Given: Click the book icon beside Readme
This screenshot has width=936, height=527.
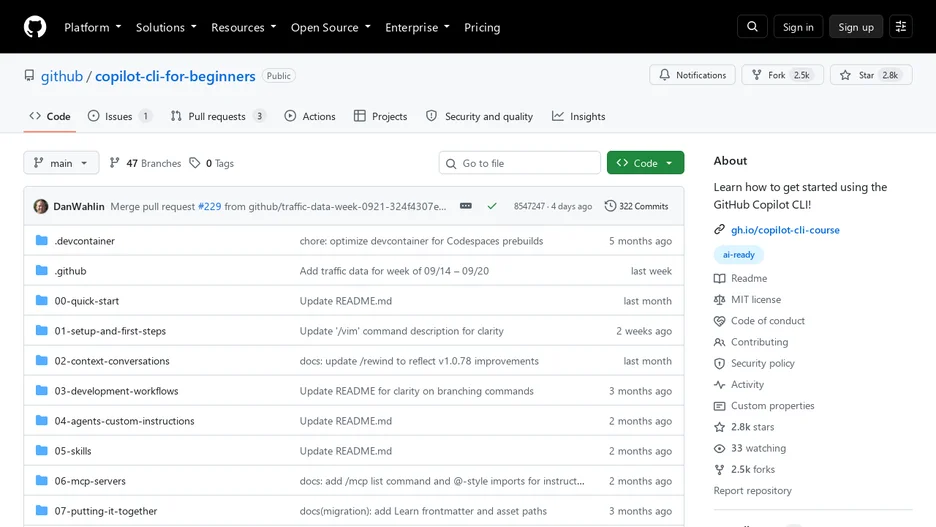Looking at the screenshot, I should (719, 279).
